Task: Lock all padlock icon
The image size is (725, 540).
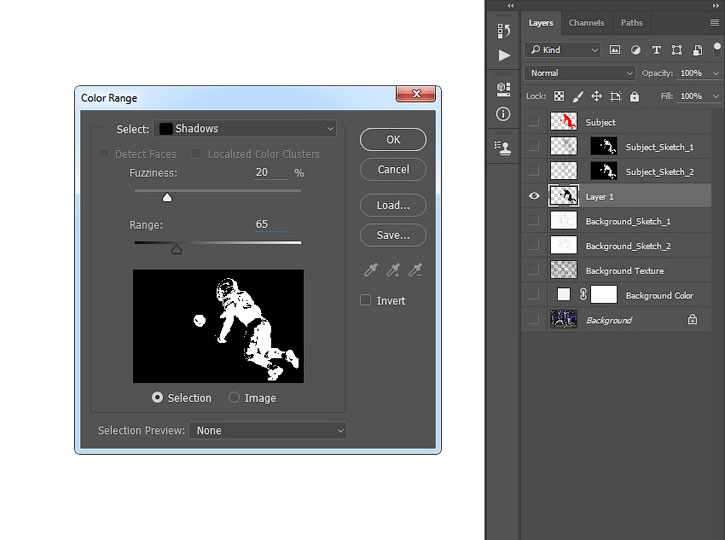Action: pos(634,96)
